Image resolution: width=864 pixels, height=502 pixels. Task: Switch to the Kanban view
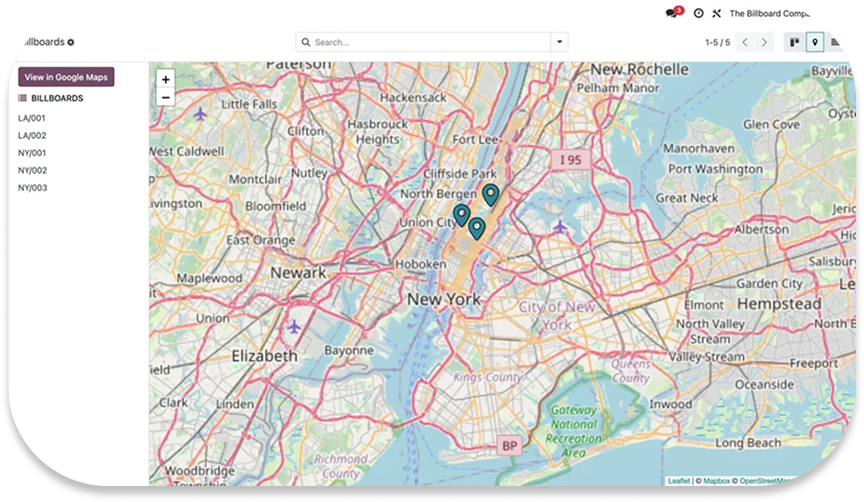point(794,42)
